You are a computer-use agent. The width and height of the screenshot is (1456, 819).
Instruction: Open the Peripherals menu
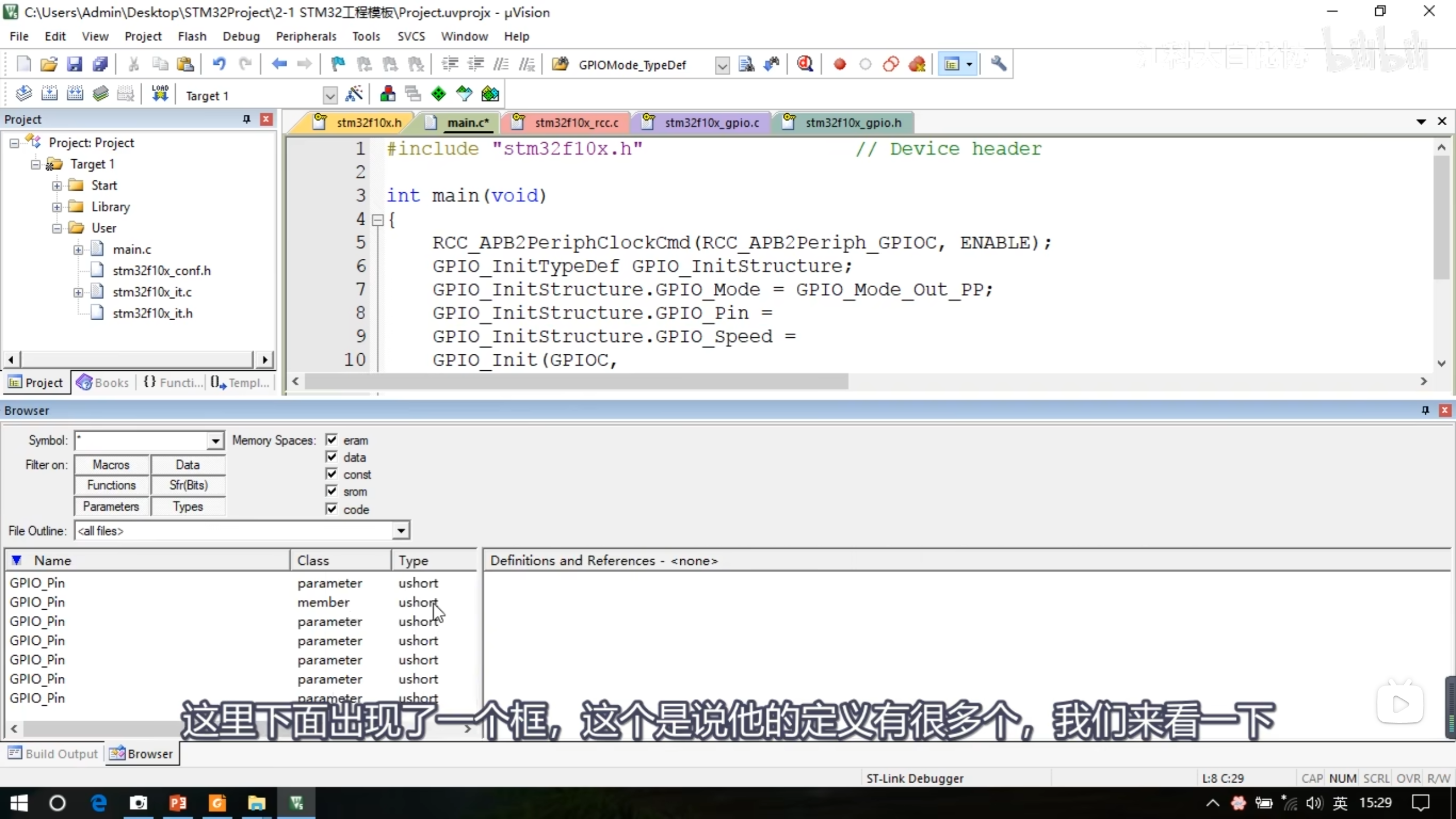tap(306, 36)
